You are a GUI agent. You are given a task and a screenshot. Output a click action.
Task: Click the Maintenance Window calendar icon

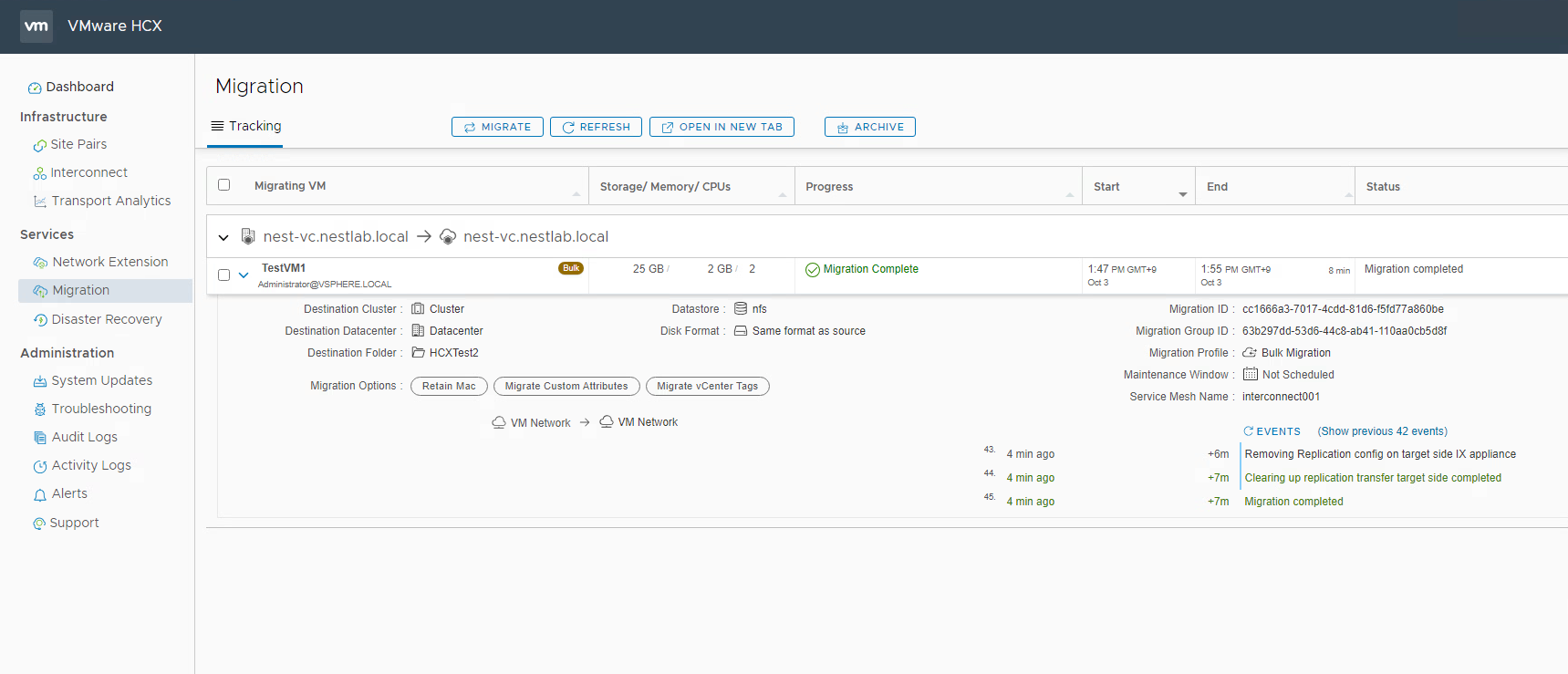point(1251,375)
